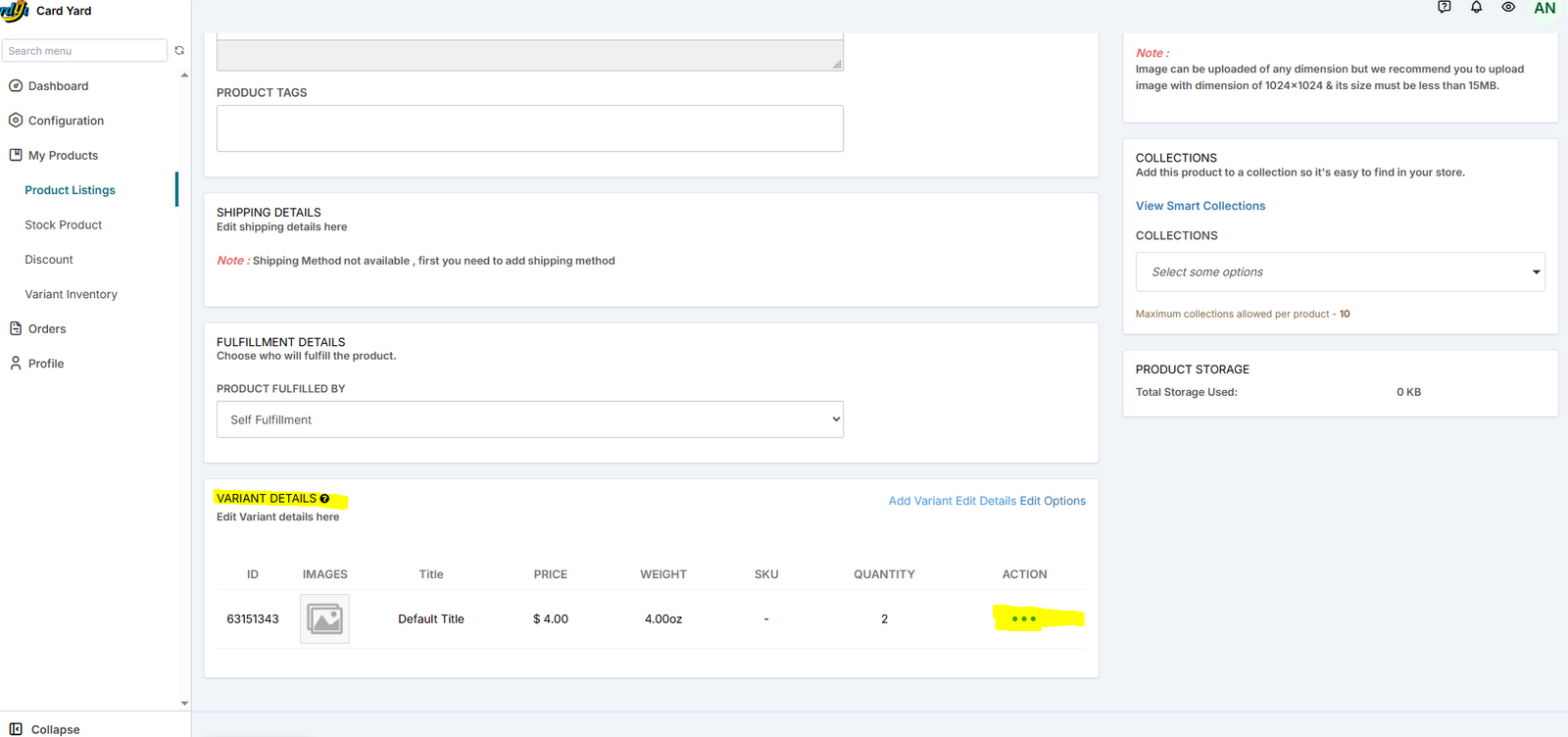This screenshot has height=737, width=1568.
Task: Open the AN user avatar menu
Action: [x=1544, y=9]
